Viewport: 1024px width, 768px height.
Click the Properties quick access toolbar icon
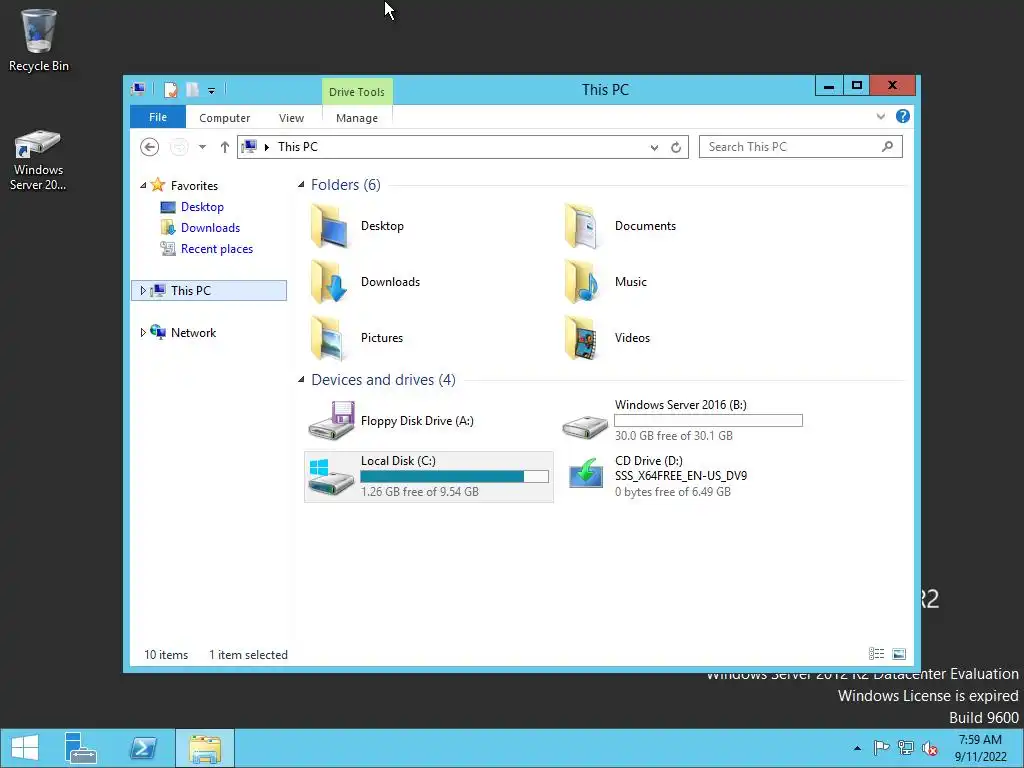(x=170, y=89)
